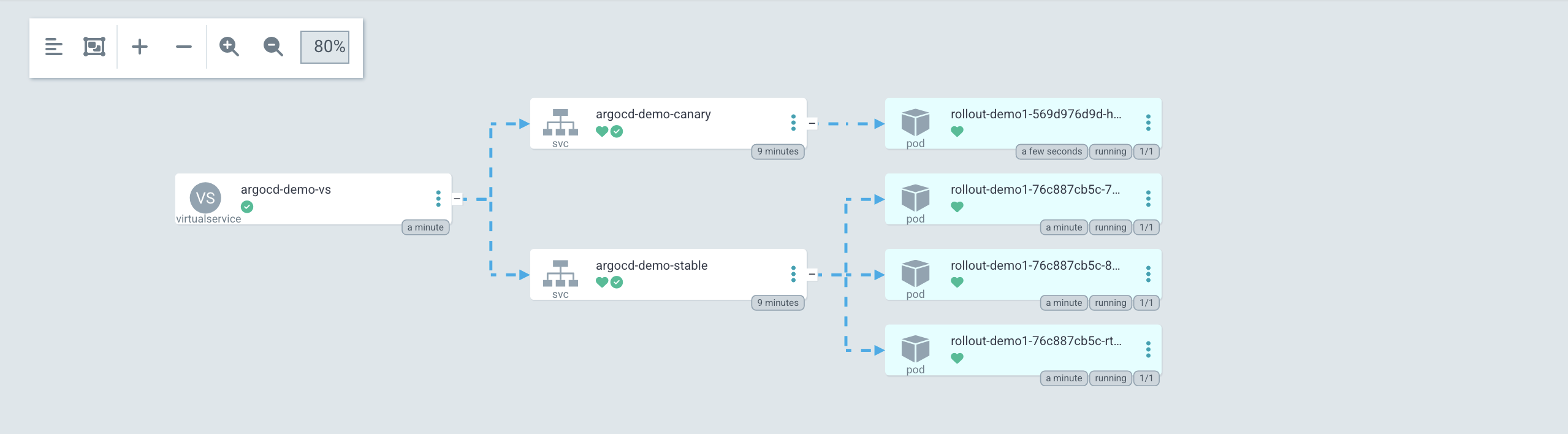
Task: Click 'running' tag on rollout-demo1-76c887cb5c-7 pod
Action: tap(1111, 227)
